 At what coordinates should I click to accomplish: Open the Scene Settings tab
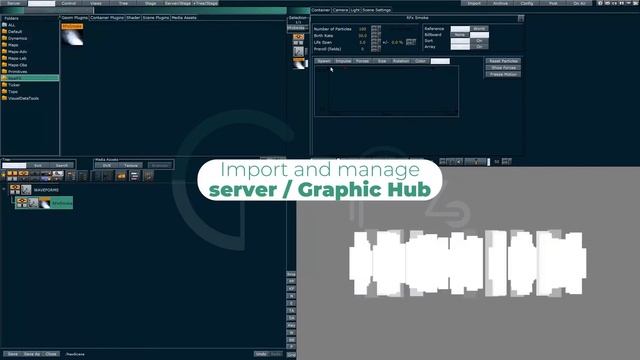(376, 10)
